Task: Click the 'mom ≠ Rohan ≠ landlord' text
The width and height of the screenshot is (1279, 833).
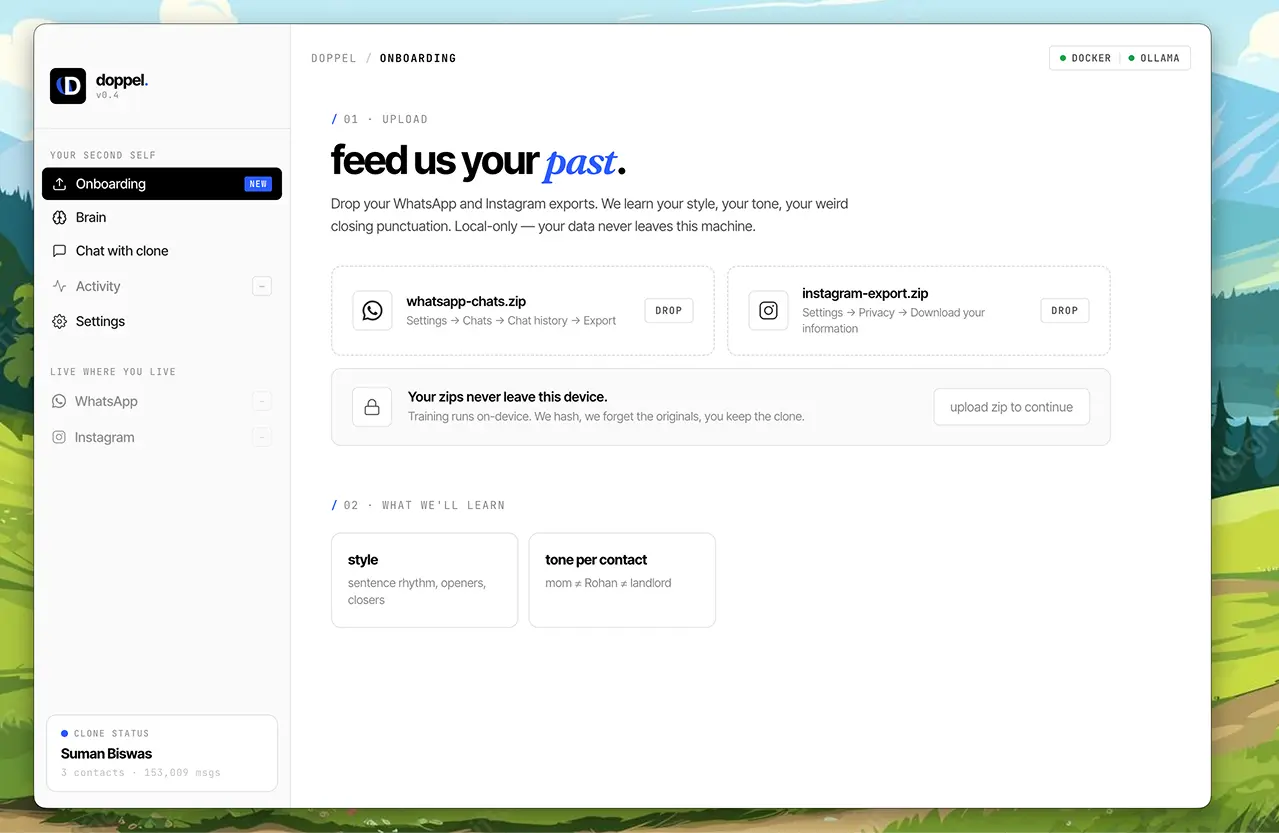Action: pyautogui.click(x=608, y=583)
